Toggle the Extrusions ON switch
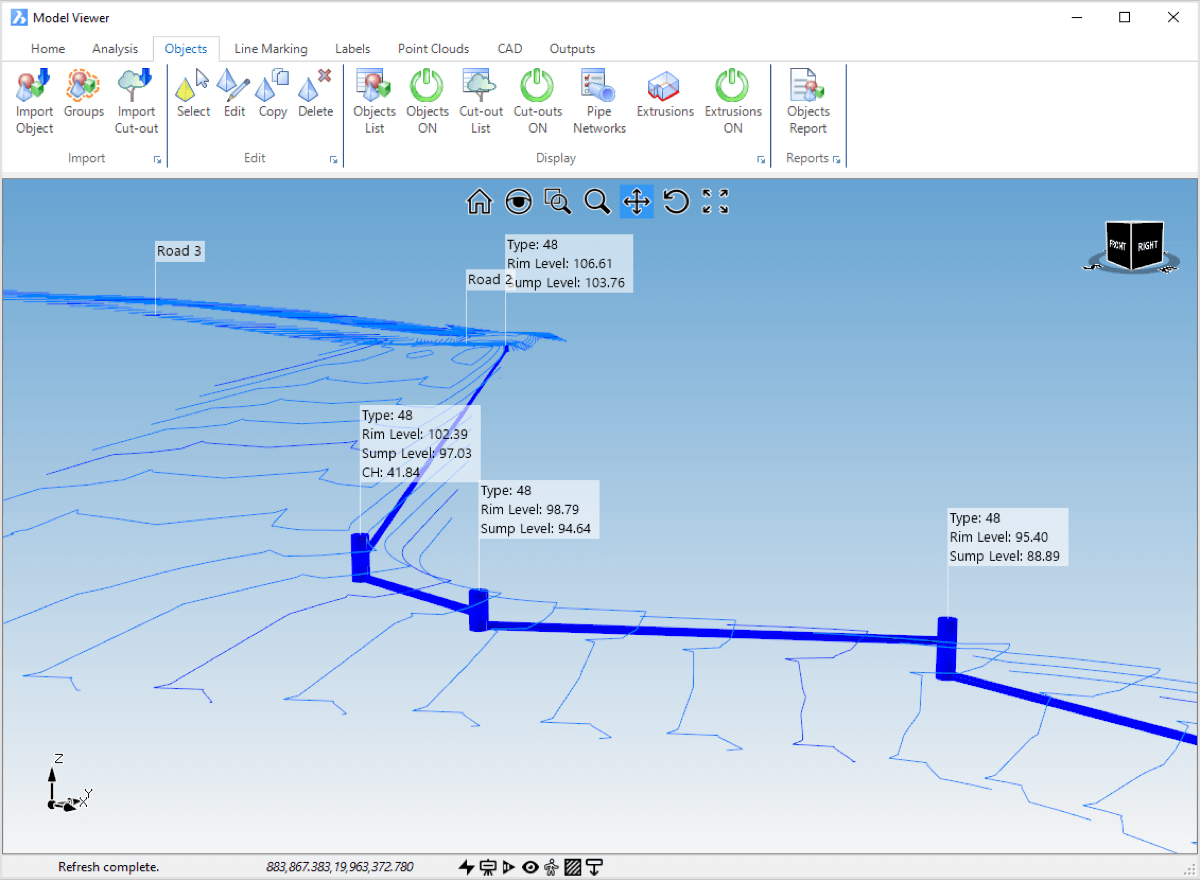1200x880 pixels. pos(733,102)
